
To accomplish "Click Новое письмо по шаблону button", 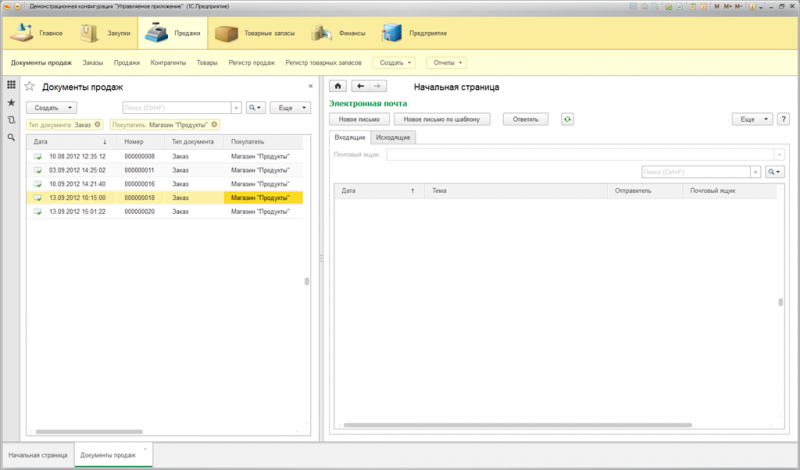I will click(442, 119).
